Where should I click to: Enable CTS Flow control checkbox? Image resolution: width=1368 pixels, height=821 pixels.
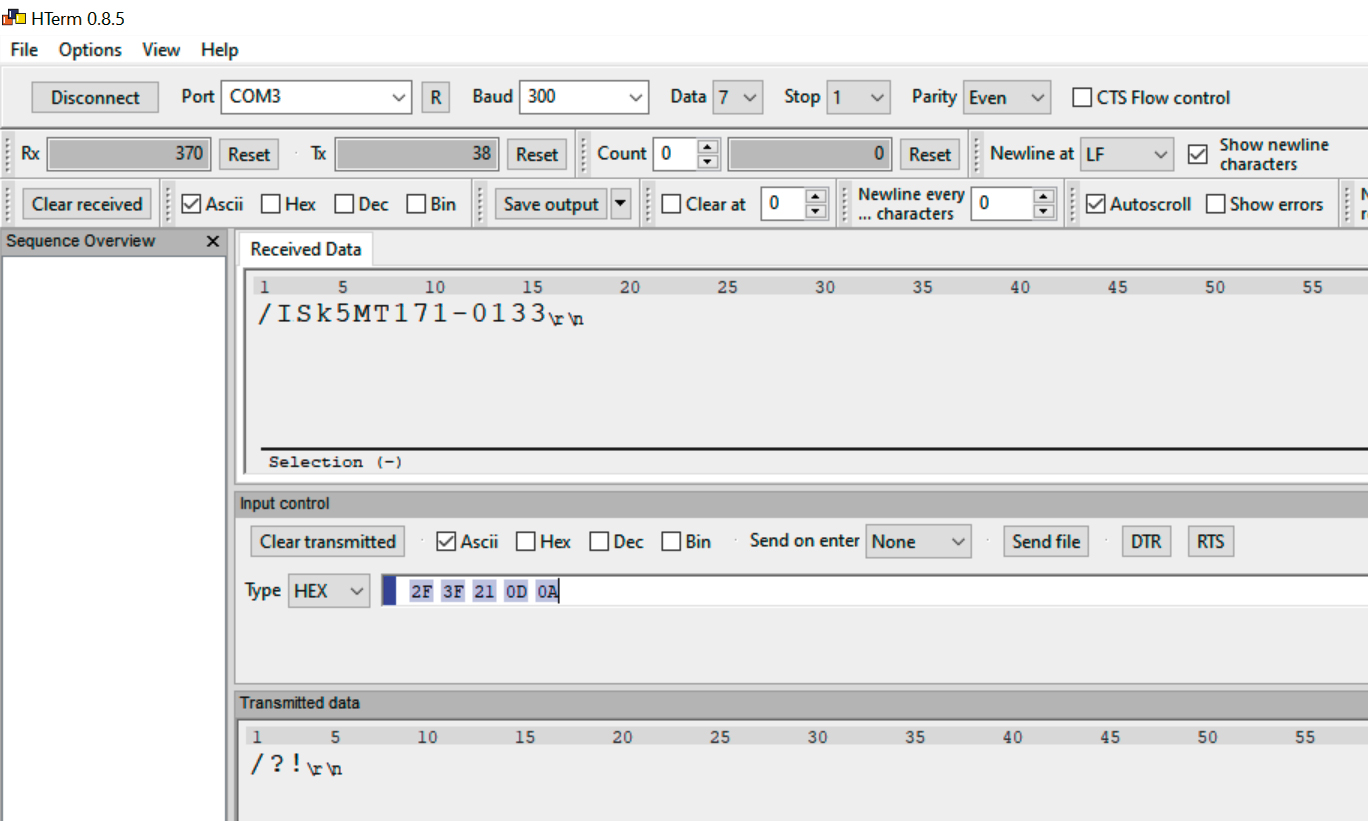point(1082,97)
